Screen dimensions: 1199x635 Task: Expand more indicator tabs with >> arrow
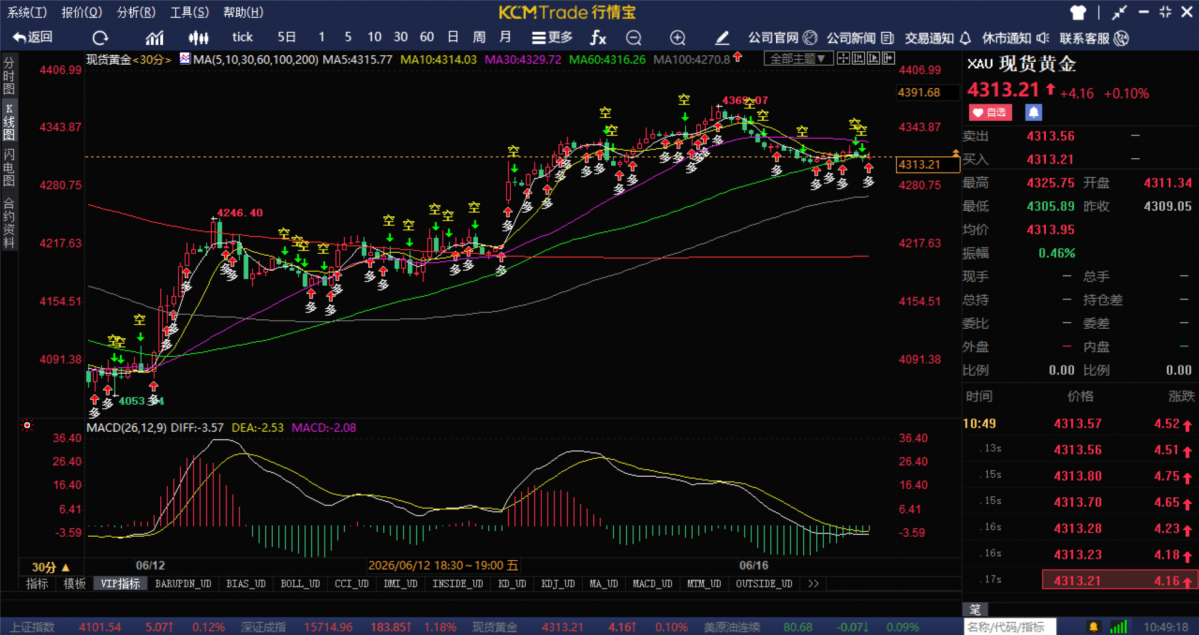[x=812, y=584]
